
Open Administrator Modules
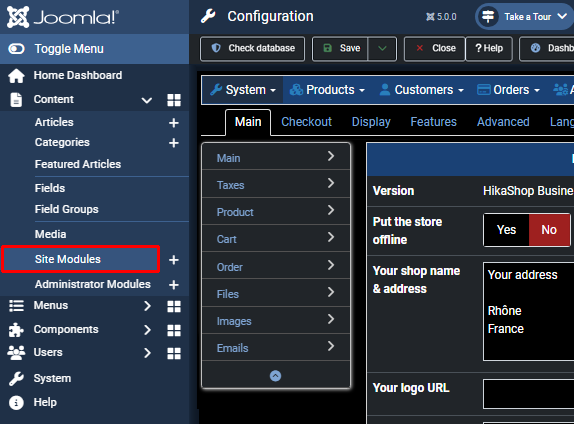tap(93, 284)
